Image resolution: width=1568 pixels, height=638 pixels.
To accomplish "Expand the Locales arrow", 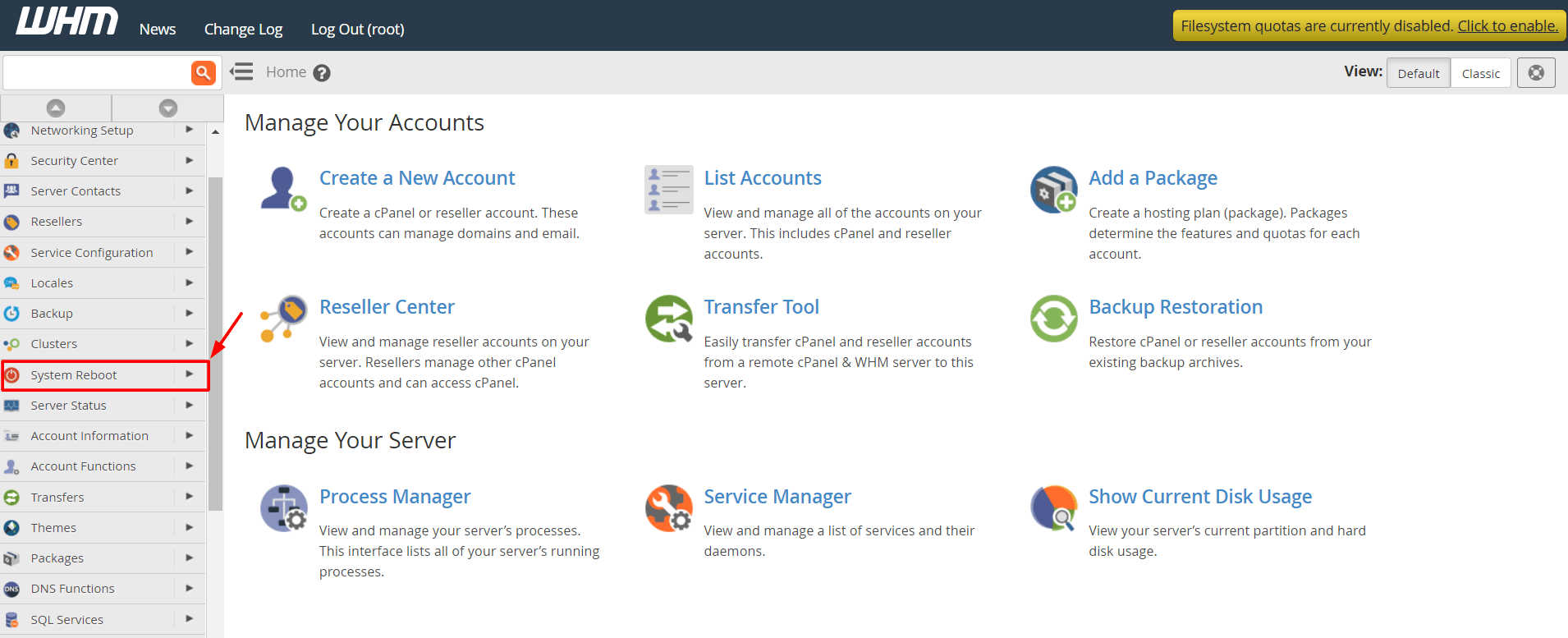I will [x=190, y=282].
